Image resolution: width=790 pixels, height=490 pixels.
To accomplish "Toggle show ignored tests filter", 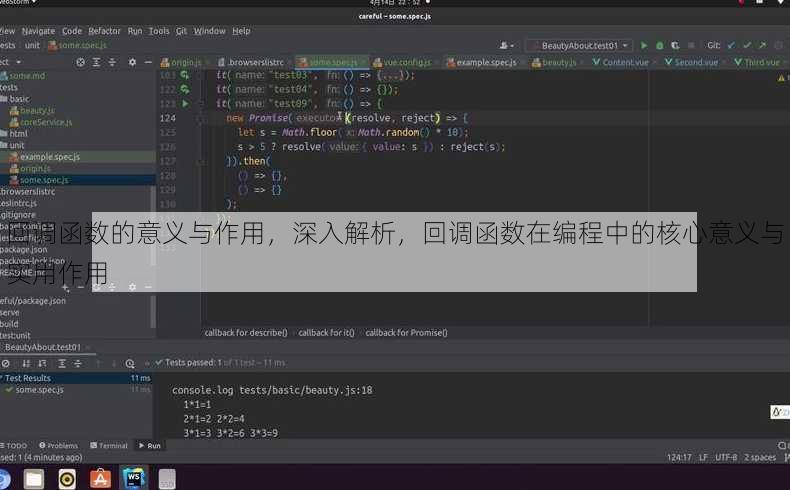I will 6,363.
